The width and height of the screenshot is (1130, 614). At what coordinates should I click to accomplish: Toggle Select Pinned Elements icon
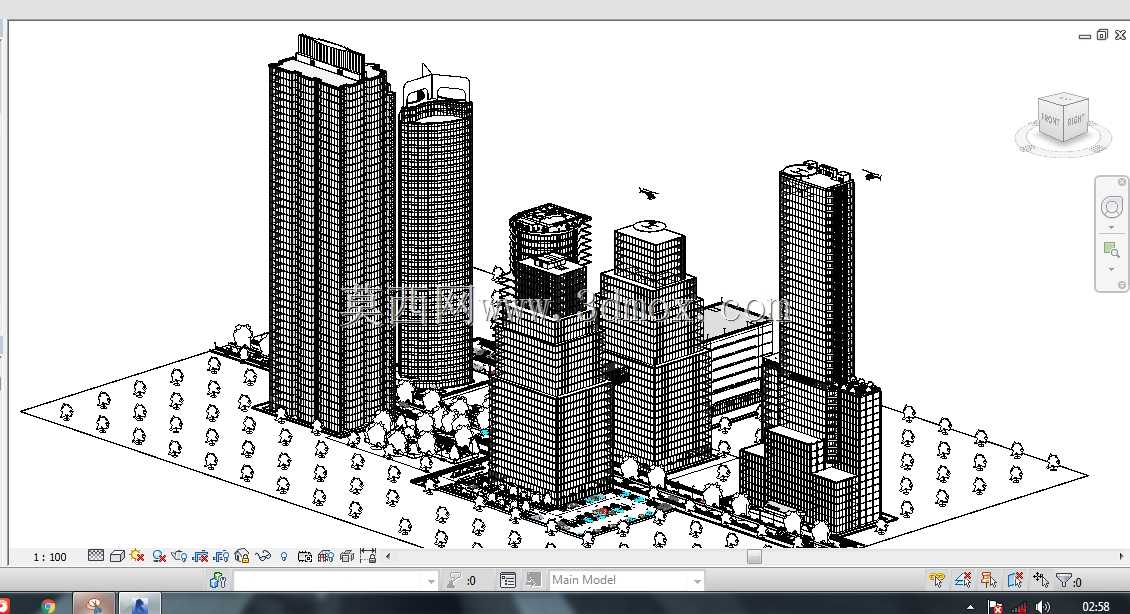(x=989, y=580)
